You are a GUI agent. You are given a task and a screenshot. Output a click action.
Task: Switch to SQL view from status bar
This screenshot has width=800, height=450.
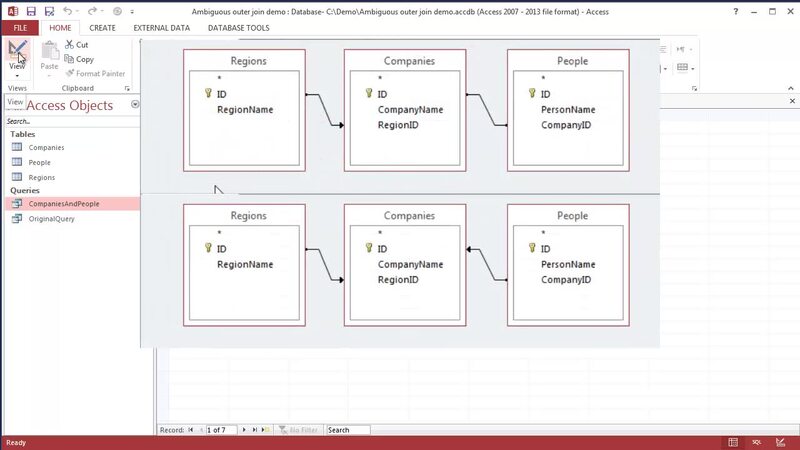tap(758, 442)
